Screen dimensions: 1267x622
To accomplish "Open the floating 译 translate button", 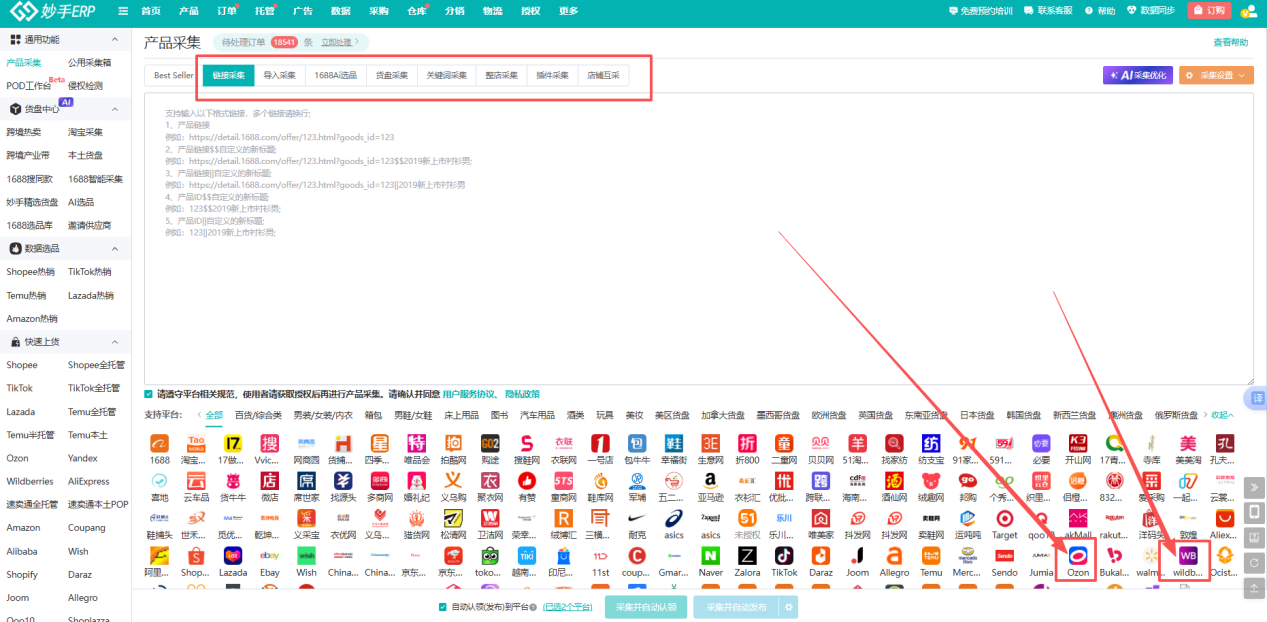I will coord(1258,397).
